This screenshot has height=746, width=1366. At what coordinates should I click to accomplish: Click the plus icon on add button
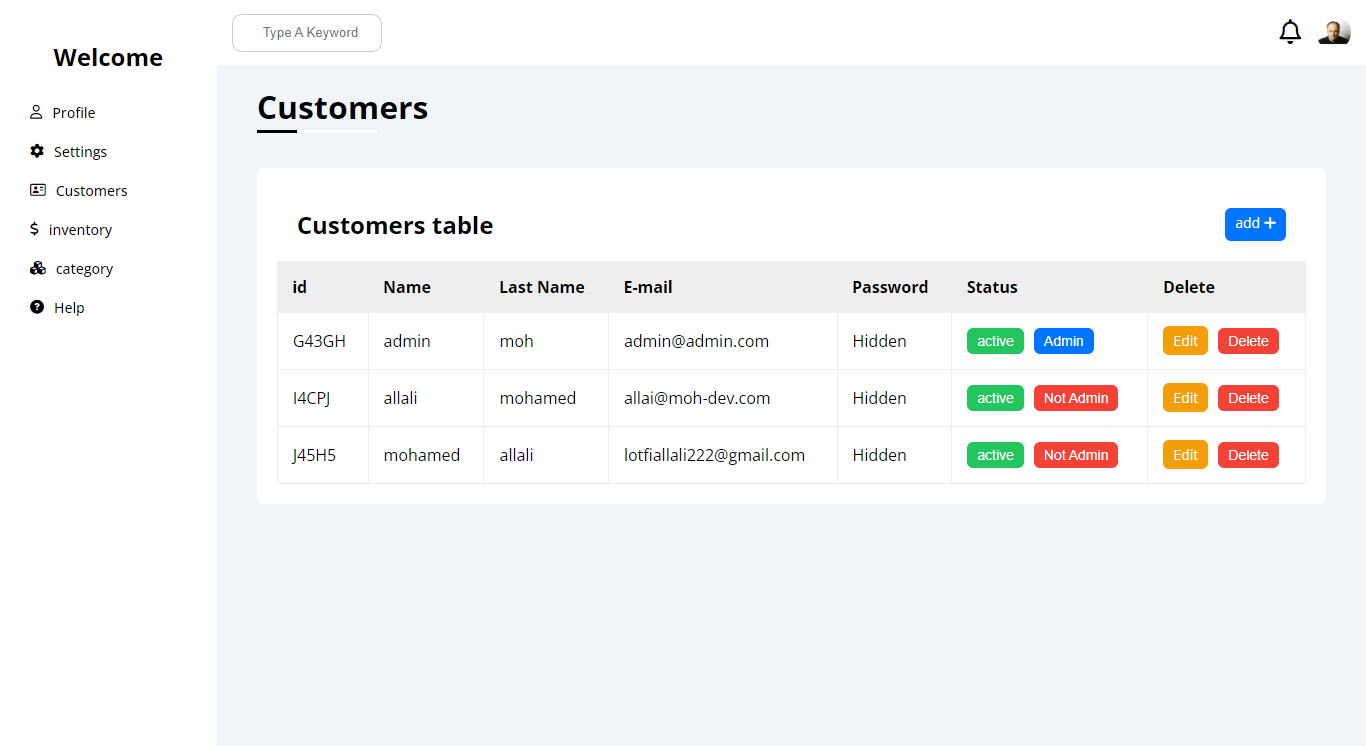[x=1270, y=224]
